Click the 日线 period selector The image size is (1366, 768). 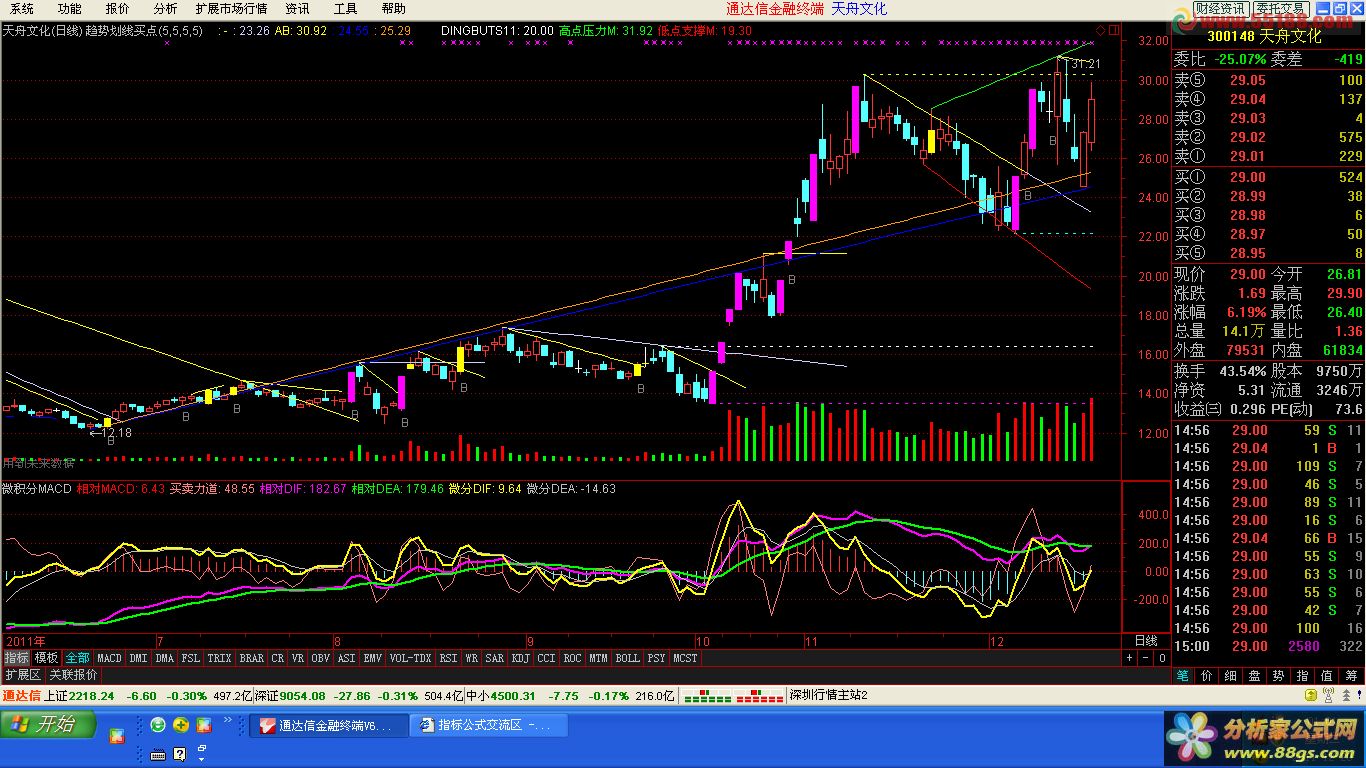pyautogui.click(x=1146, y=640)
